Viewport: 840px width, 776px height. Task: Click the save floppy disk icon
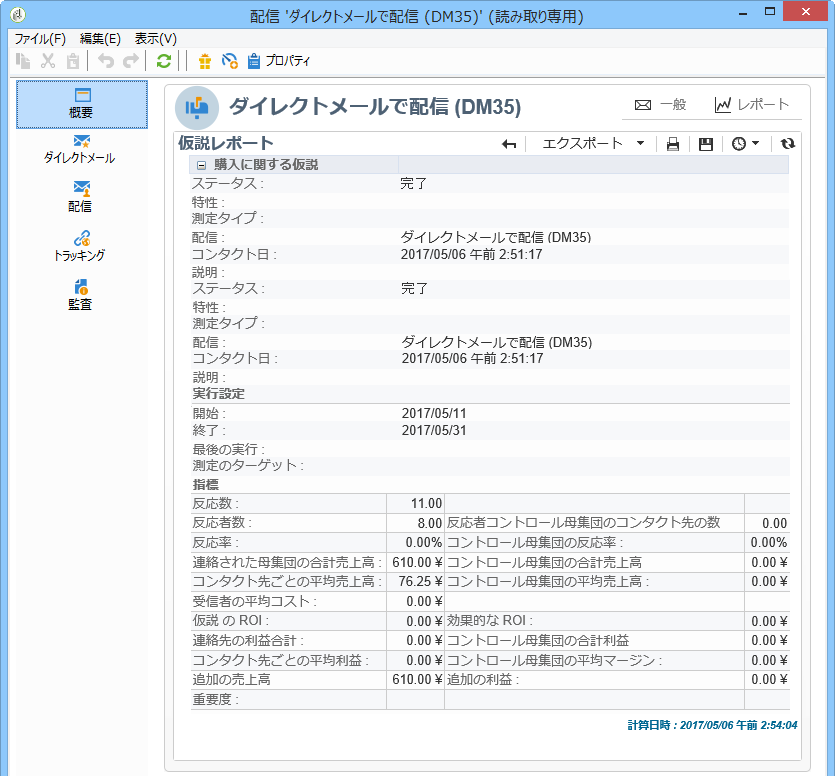(x=706, y=144)
